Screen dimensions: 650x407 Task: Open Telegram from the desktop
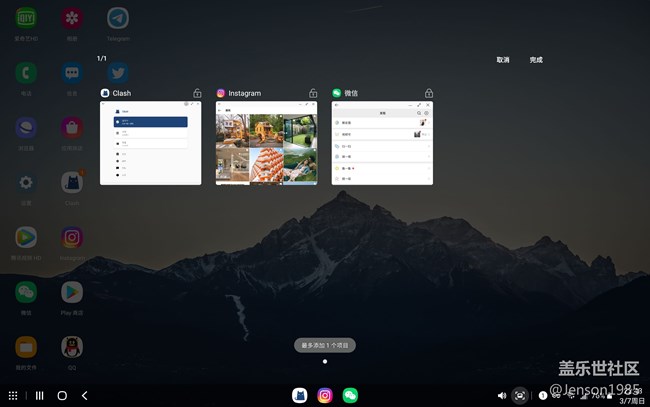118,19
